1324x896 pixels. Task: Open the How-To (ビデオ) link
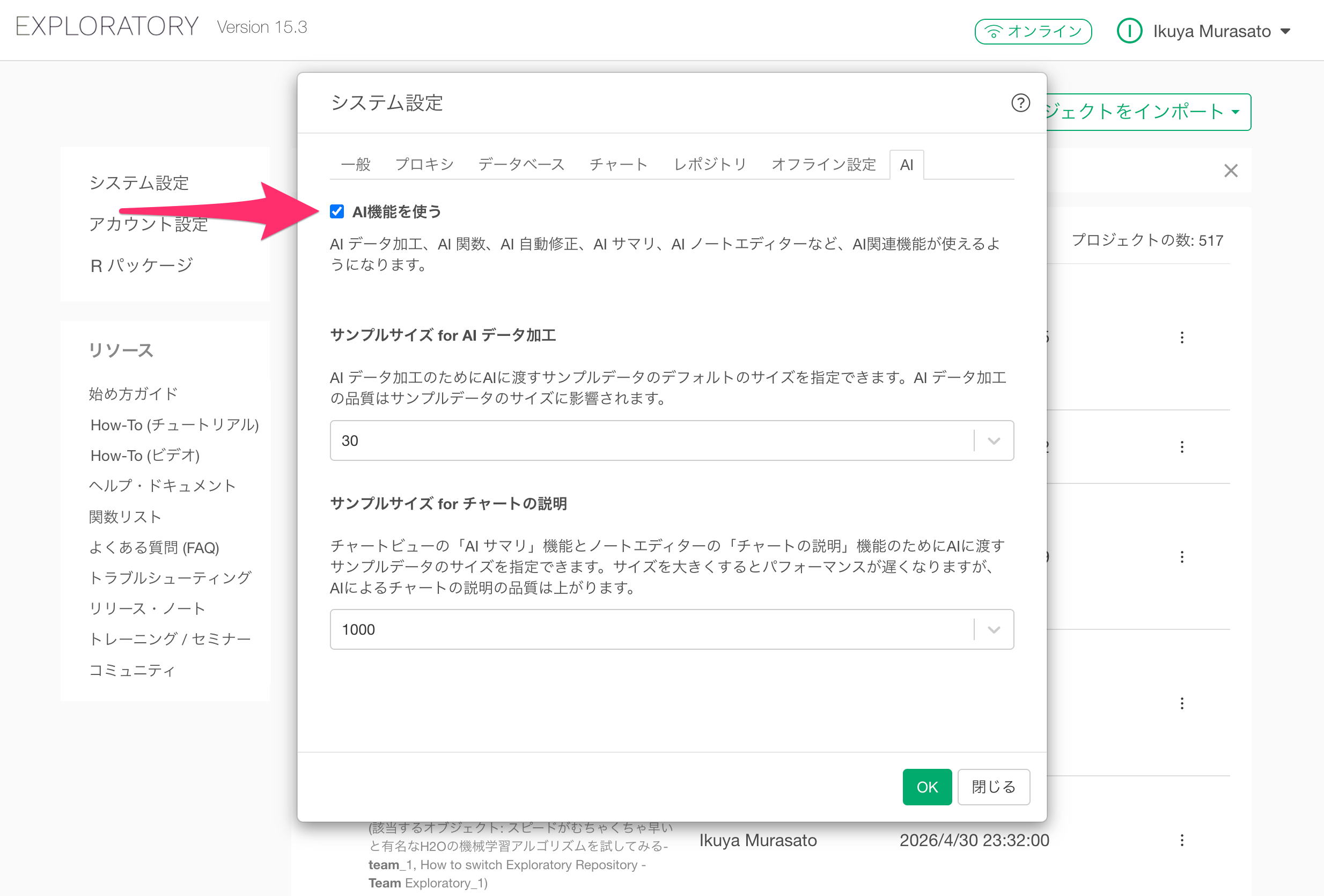pyautogui.click(x=145, y=455)
